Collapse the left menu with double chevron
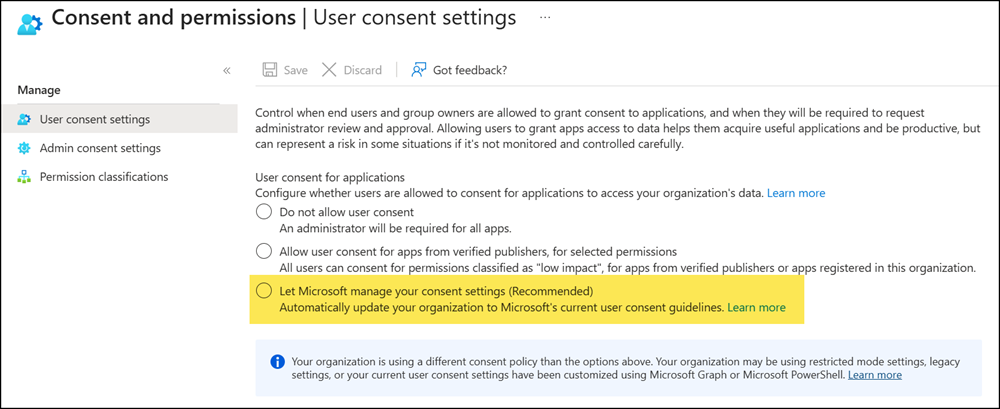Screen dimensions: 1000x409 [227, 70]
